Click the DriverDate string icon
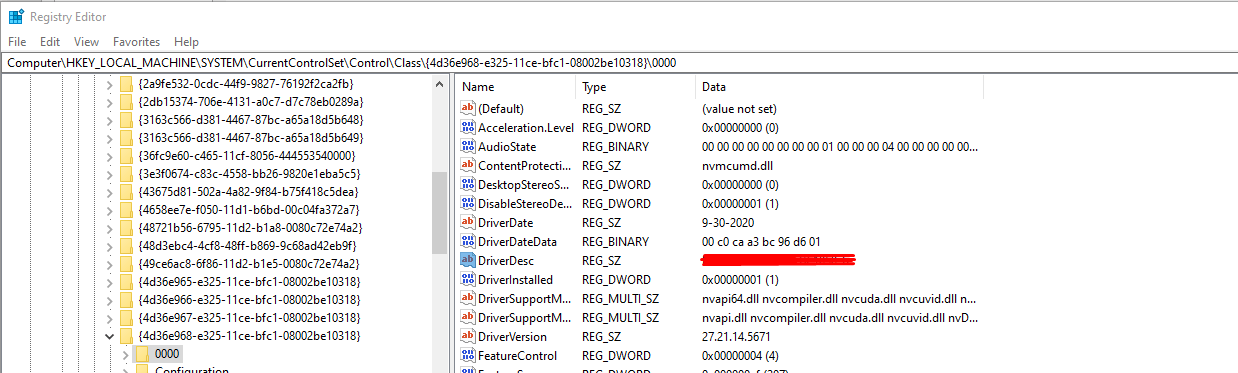 point(467,222)
